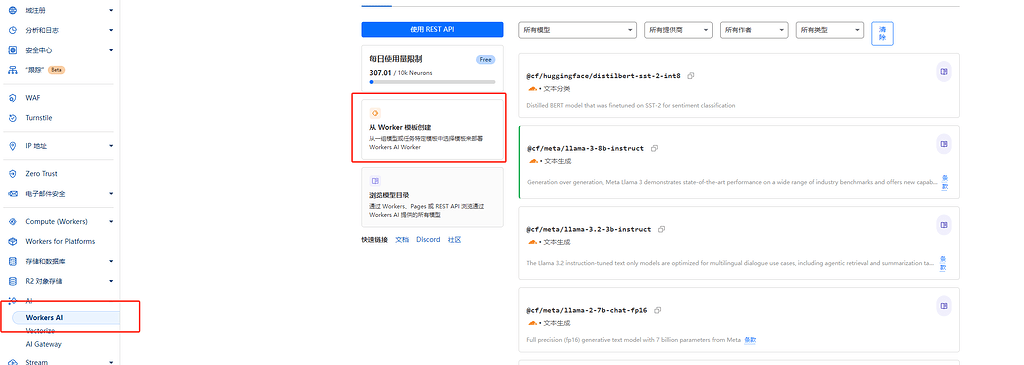Open the 所有作者 filter dropdown
Screen dimensions: 1024x365
pos(754,30)
